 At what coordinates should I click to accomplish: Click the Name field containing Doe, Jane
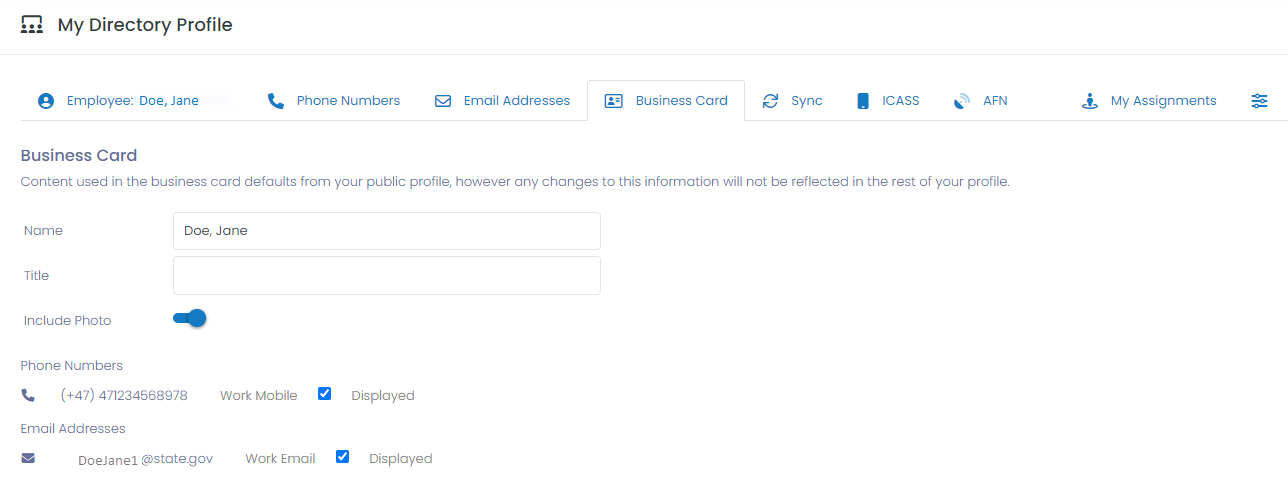pyautogui.click(x=387, y=231)
